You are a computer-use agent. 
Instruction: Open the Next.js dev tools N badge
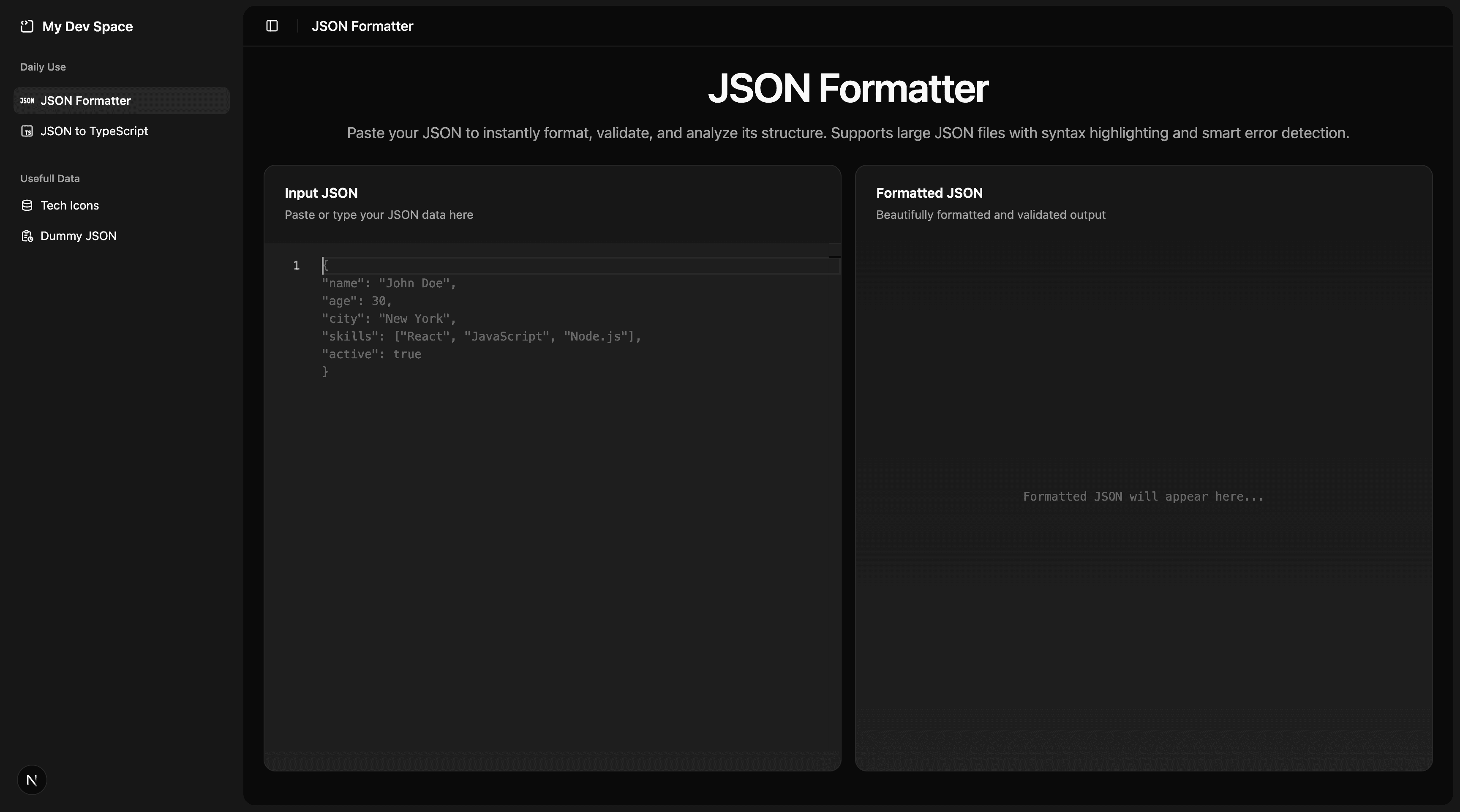coord(32,780)
